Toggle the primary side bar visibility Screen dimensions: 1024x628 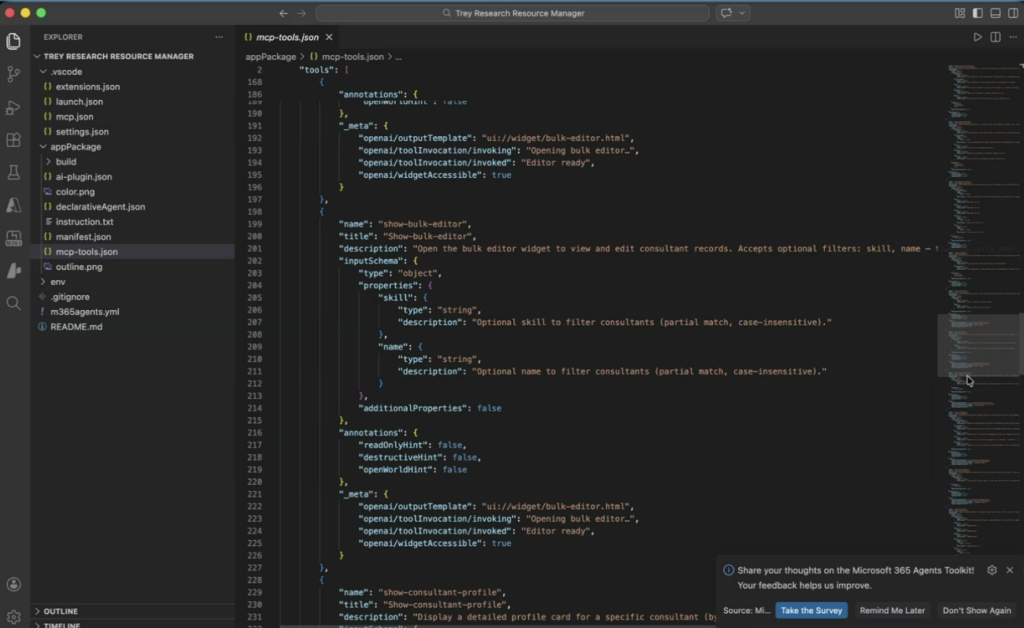point(977,13)
